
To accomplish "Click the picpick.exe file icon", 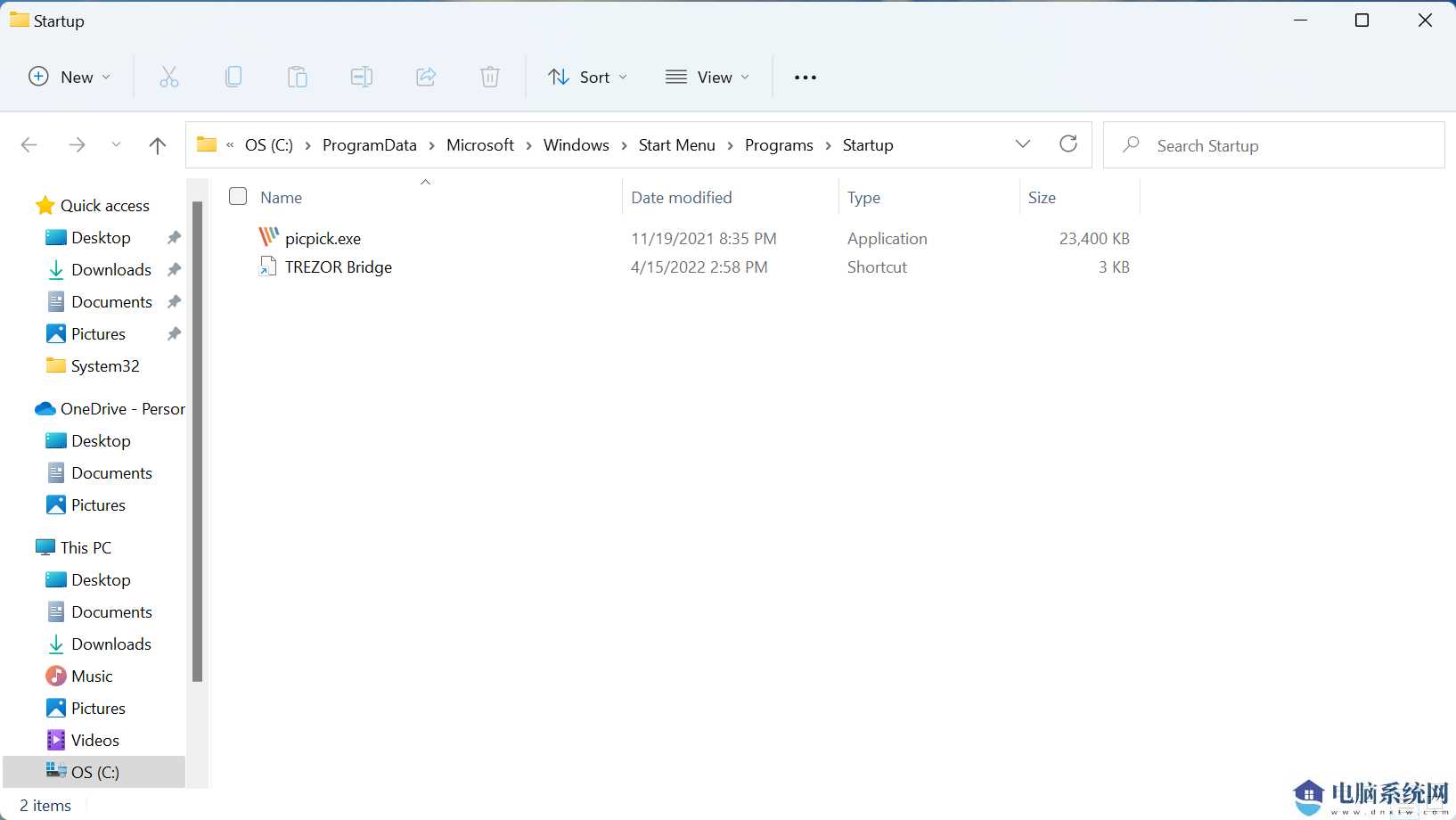I will click(268, 238).
